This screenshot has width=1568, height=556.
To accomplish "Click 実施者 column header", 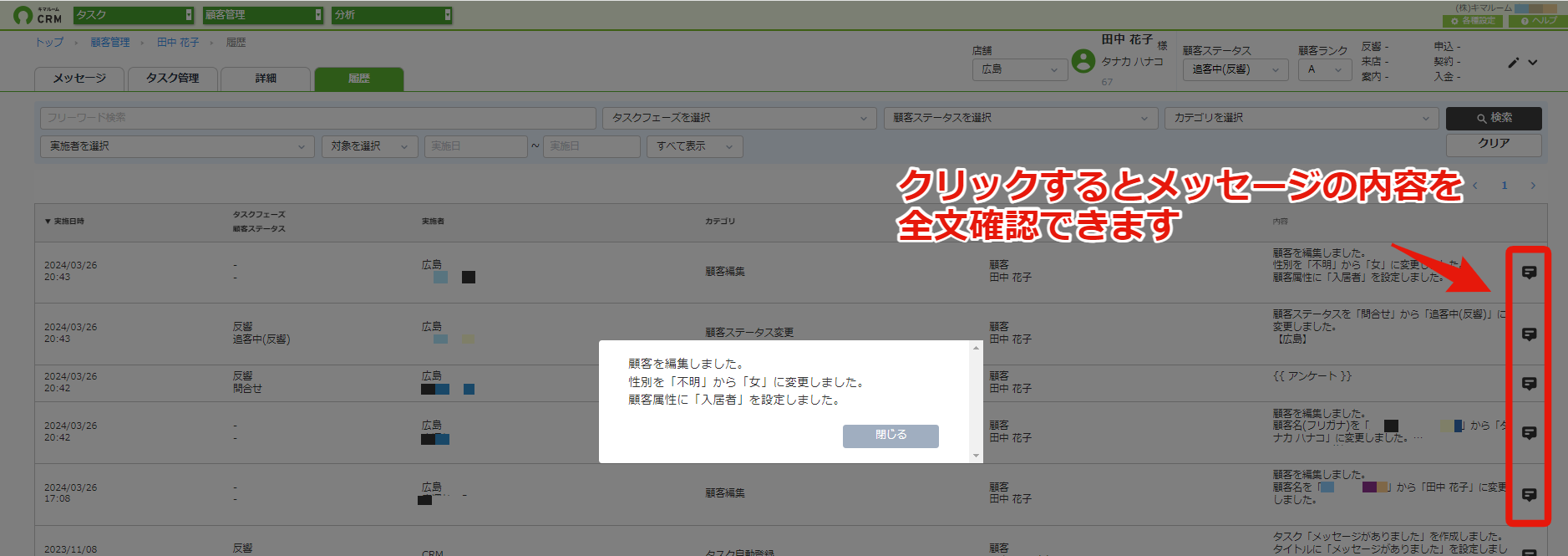I will point(433,222).
